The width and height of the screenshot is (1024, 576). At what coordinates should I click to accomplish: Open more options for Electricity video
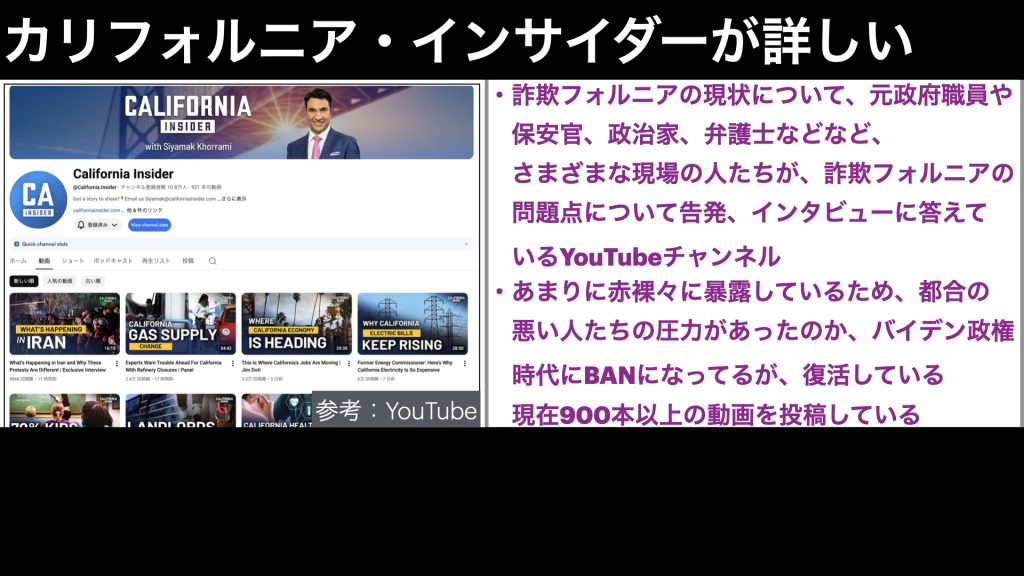click(x=465, y=364)
